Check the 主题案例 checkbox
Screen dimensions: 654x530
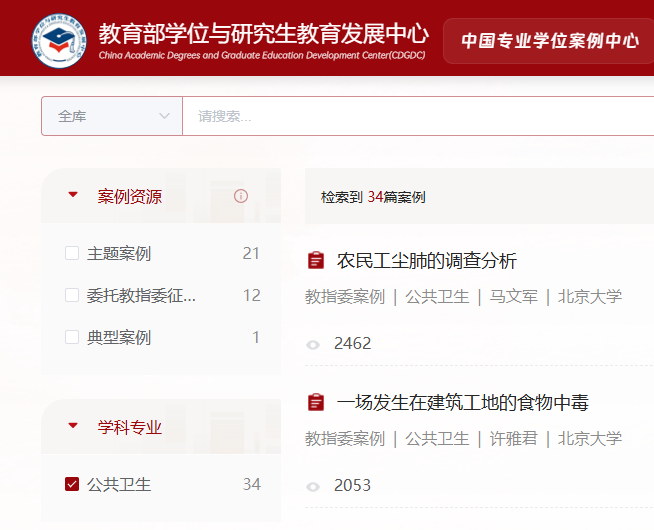pos(72,253)
